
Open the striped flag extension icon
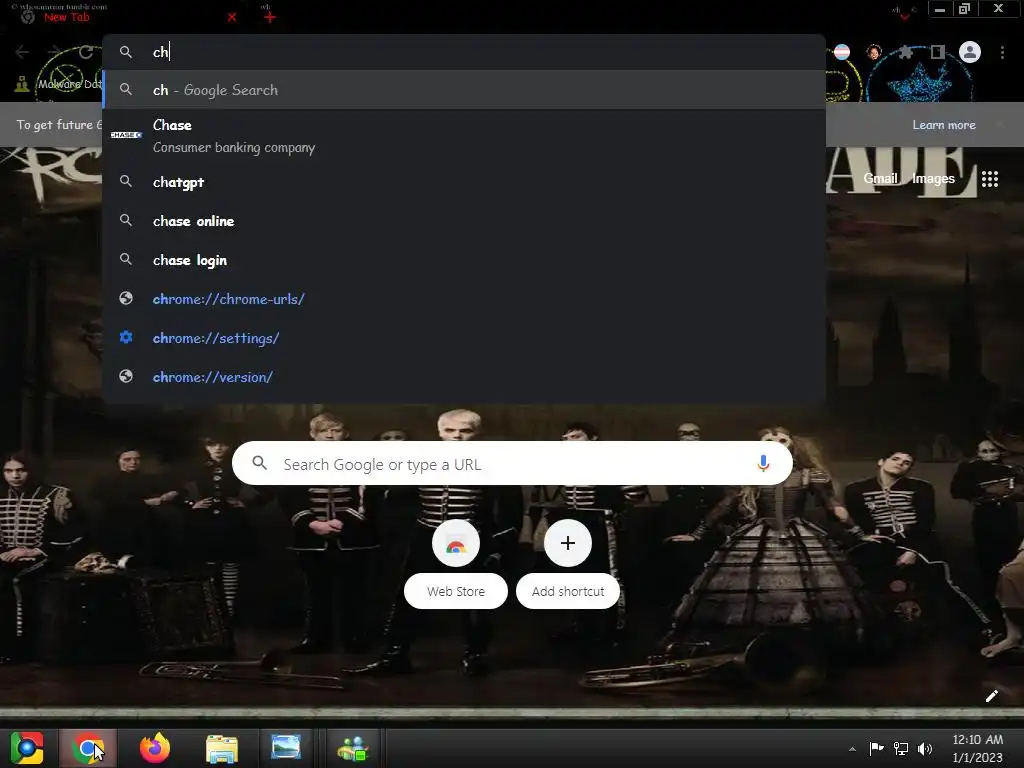[842, 52]
